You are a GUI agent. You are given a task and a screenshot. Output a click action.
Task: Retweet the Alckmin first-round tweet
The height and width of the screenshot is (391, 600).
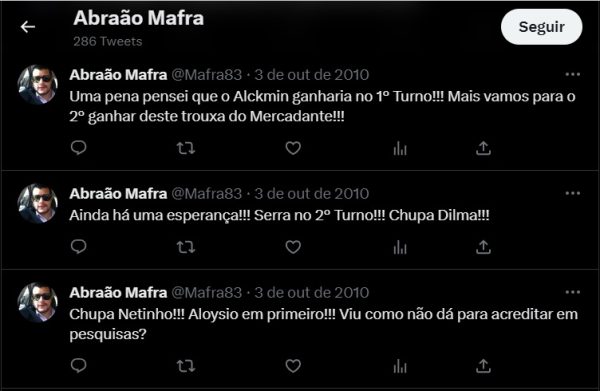click(x=186, y=148)
